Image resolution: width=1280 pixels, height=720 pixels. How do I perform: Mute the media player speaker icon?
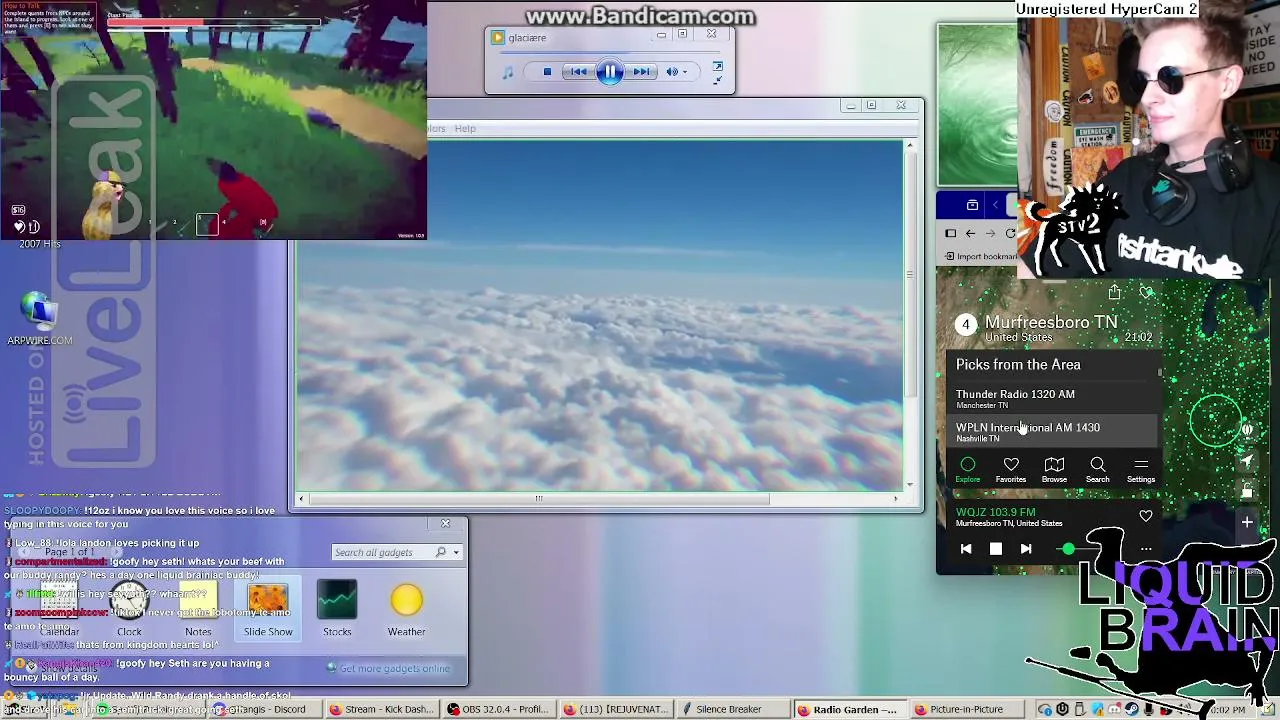coord(672,71)
